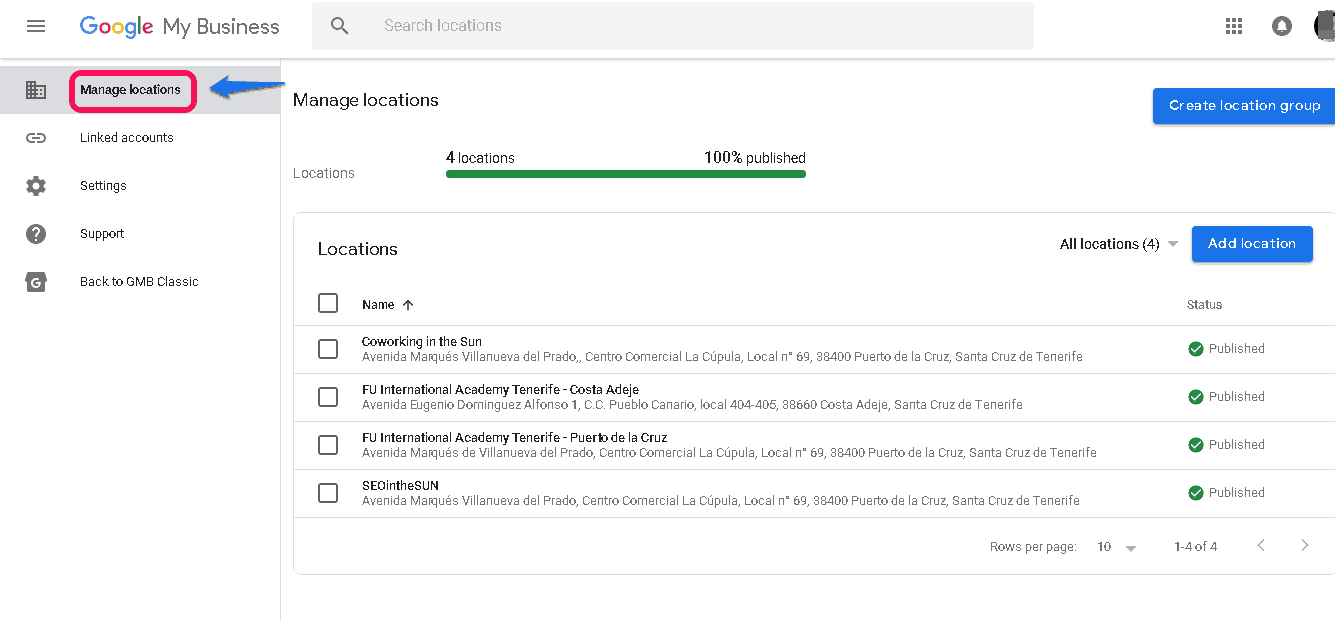Focus the Search locations field
This screenshot has height=621, width=1335.
(x=673, y=26)
